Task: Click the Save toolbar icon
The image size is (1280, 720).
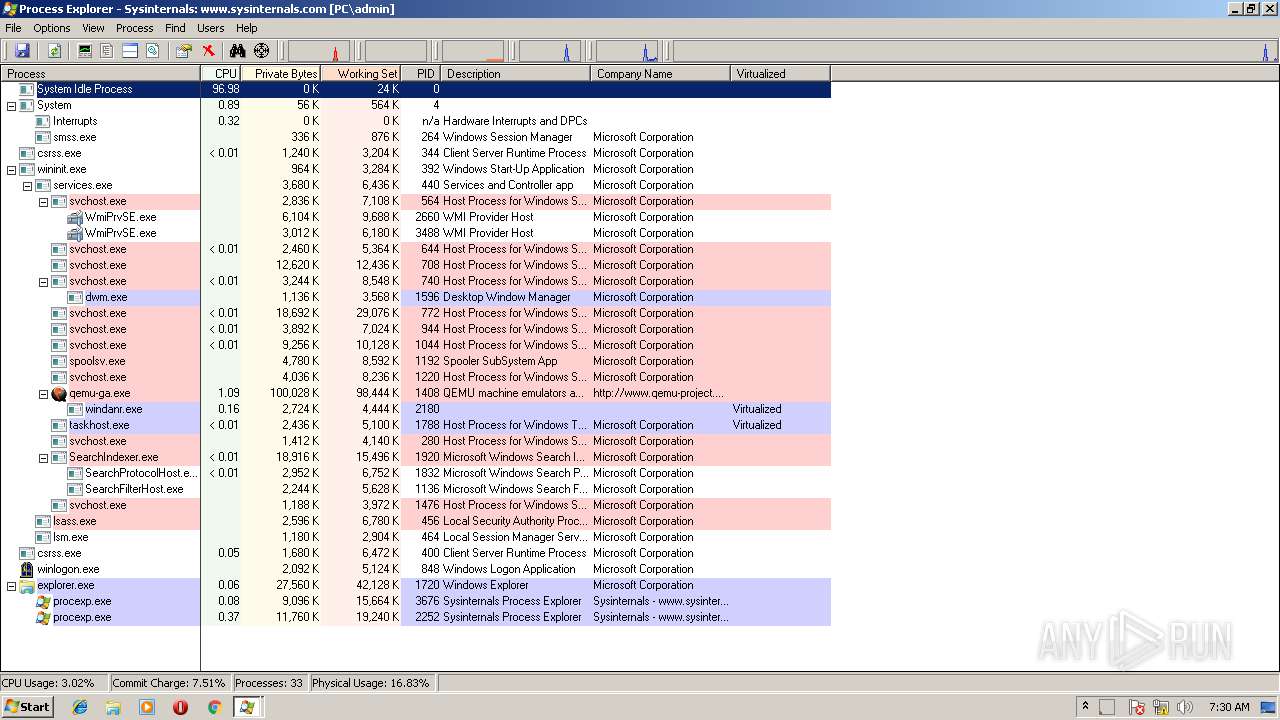Action: 22,51
